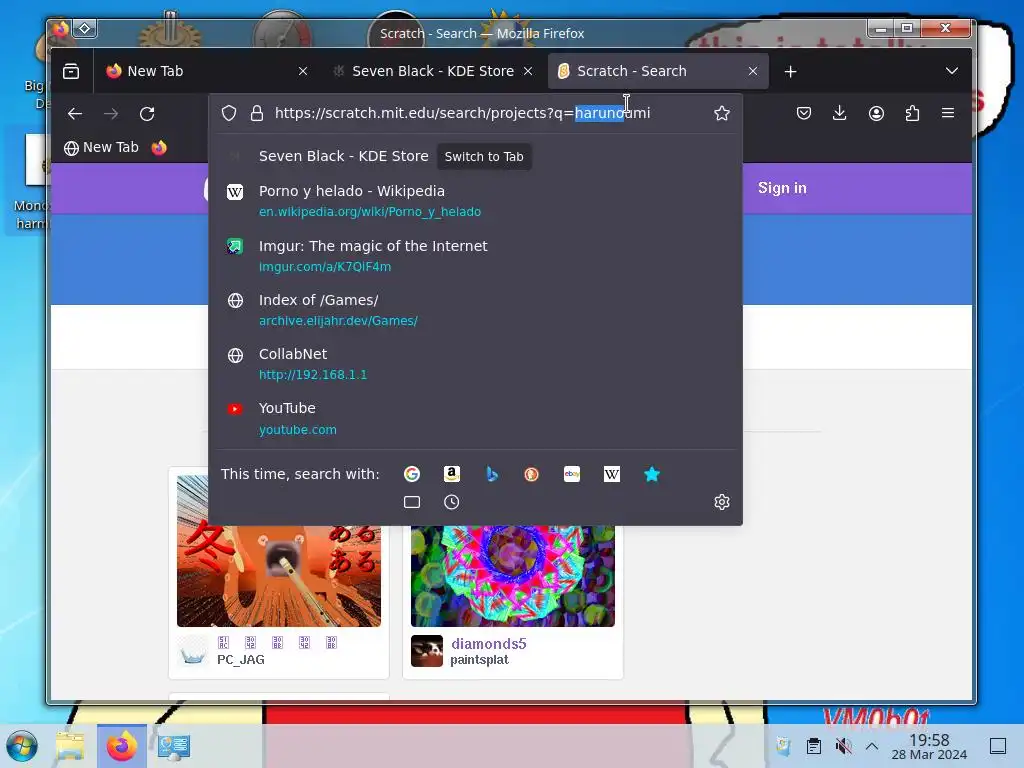1024x768 pixels.
Task: Open the Firefox View icon
Action: tap(71, 71)
